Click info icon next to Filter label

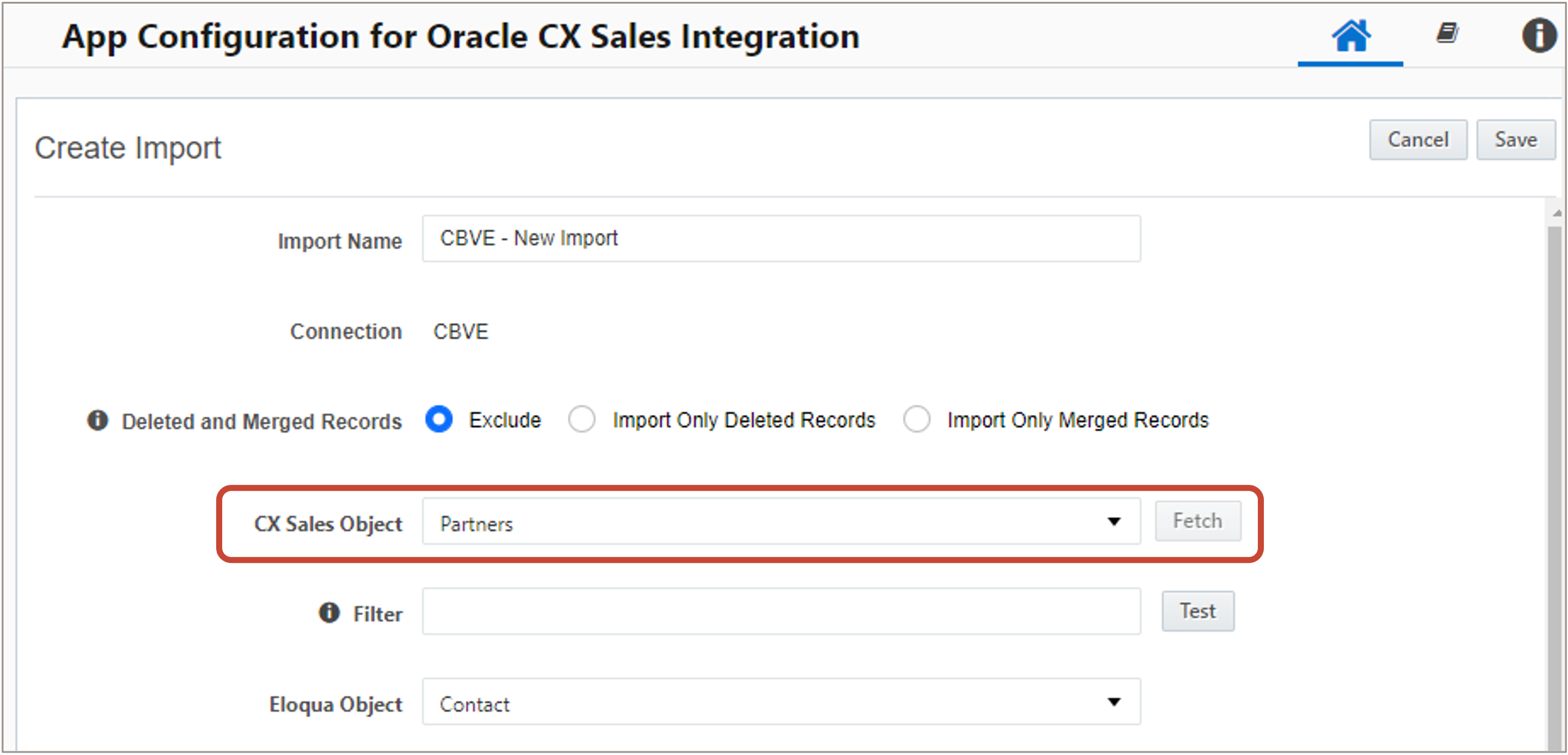(x=329, y=613)
